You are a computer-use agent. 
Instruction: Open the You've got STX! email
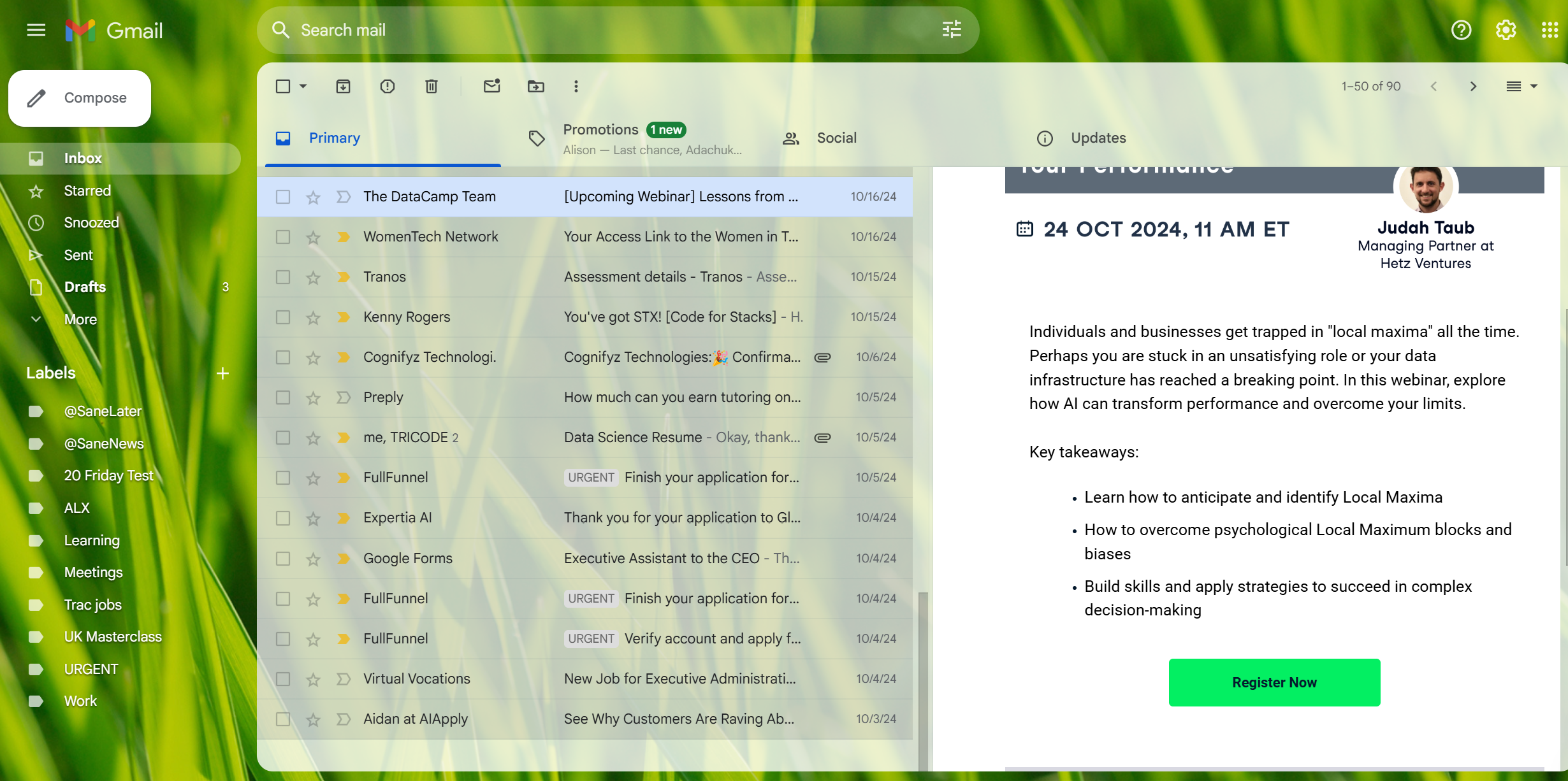[585, 317]
